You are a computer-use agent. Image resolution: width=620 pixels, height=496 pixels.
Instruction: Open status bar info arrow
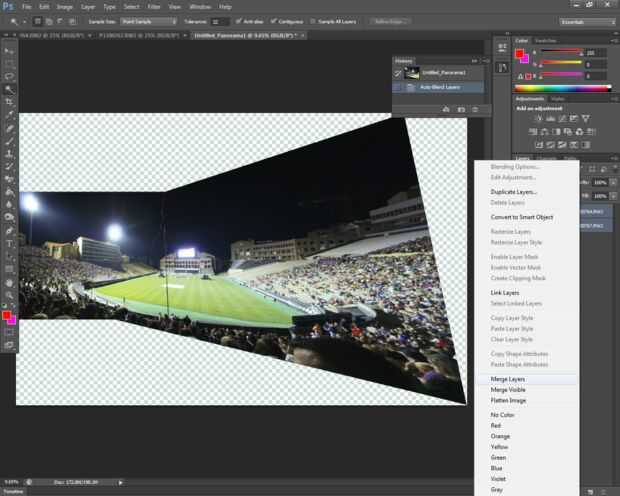121,482
